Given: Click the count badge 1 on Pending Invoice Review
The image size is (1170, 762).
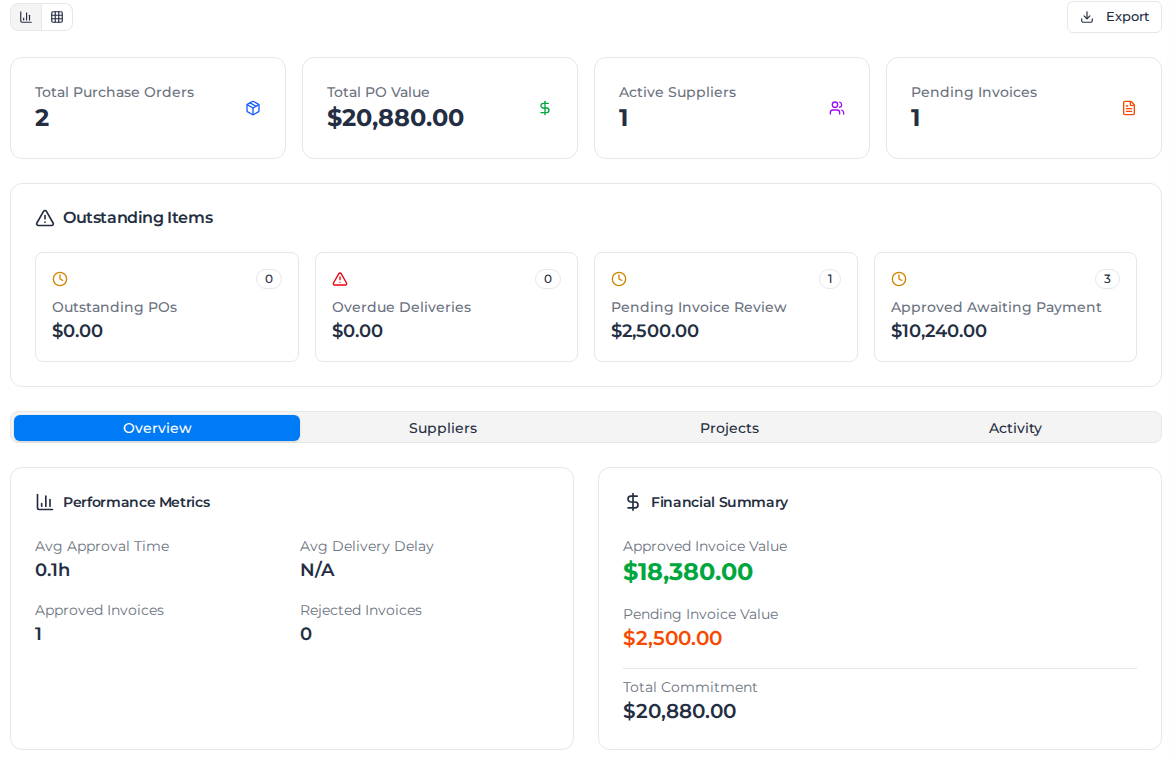Looking at the screenshot, I should (x=830, y=279).
